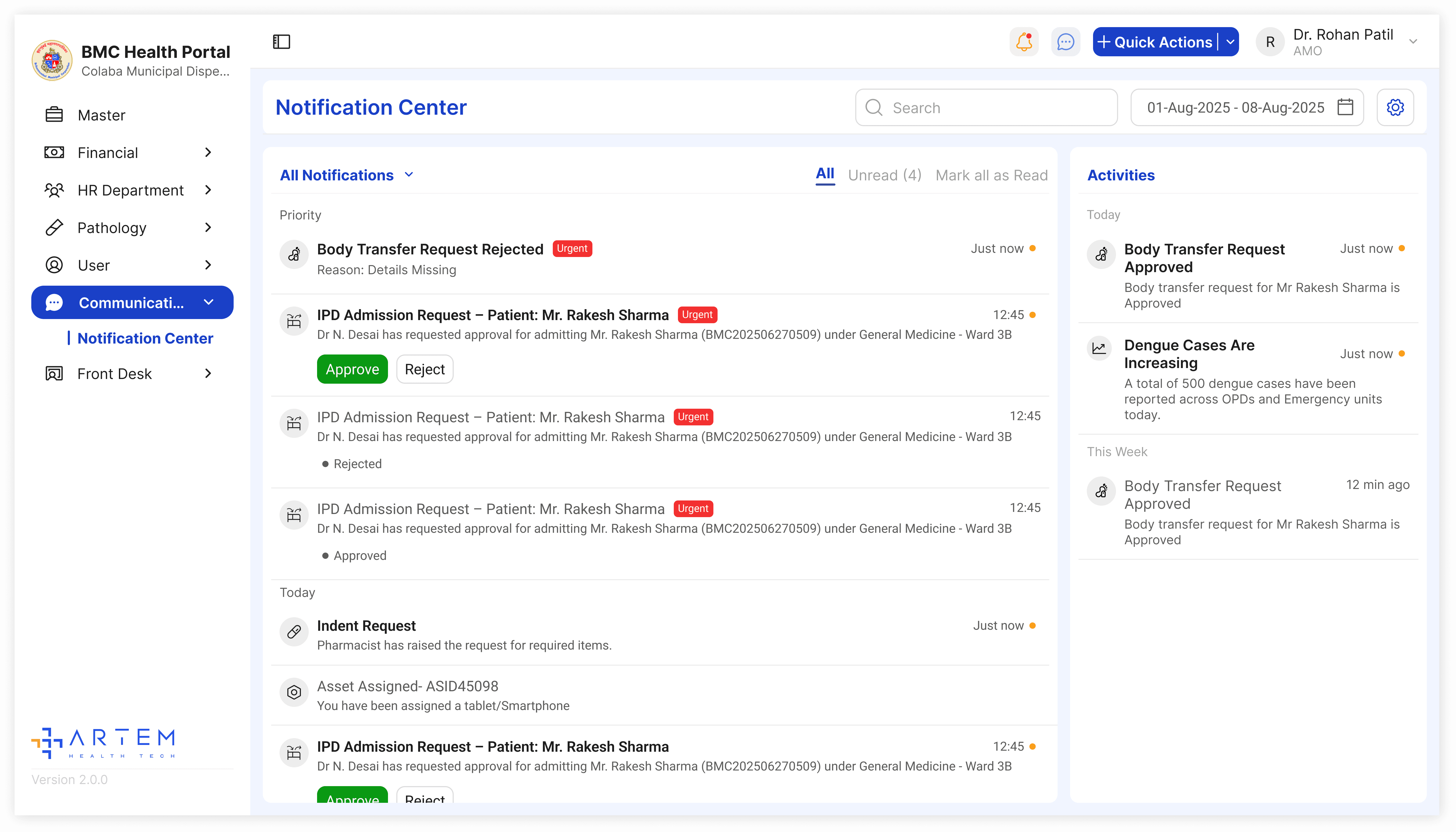Viewport: 1456px width, 832px height.
Task: Select Notification Center in sidebar
Action: pyautogui.click(x=145, y=338)
